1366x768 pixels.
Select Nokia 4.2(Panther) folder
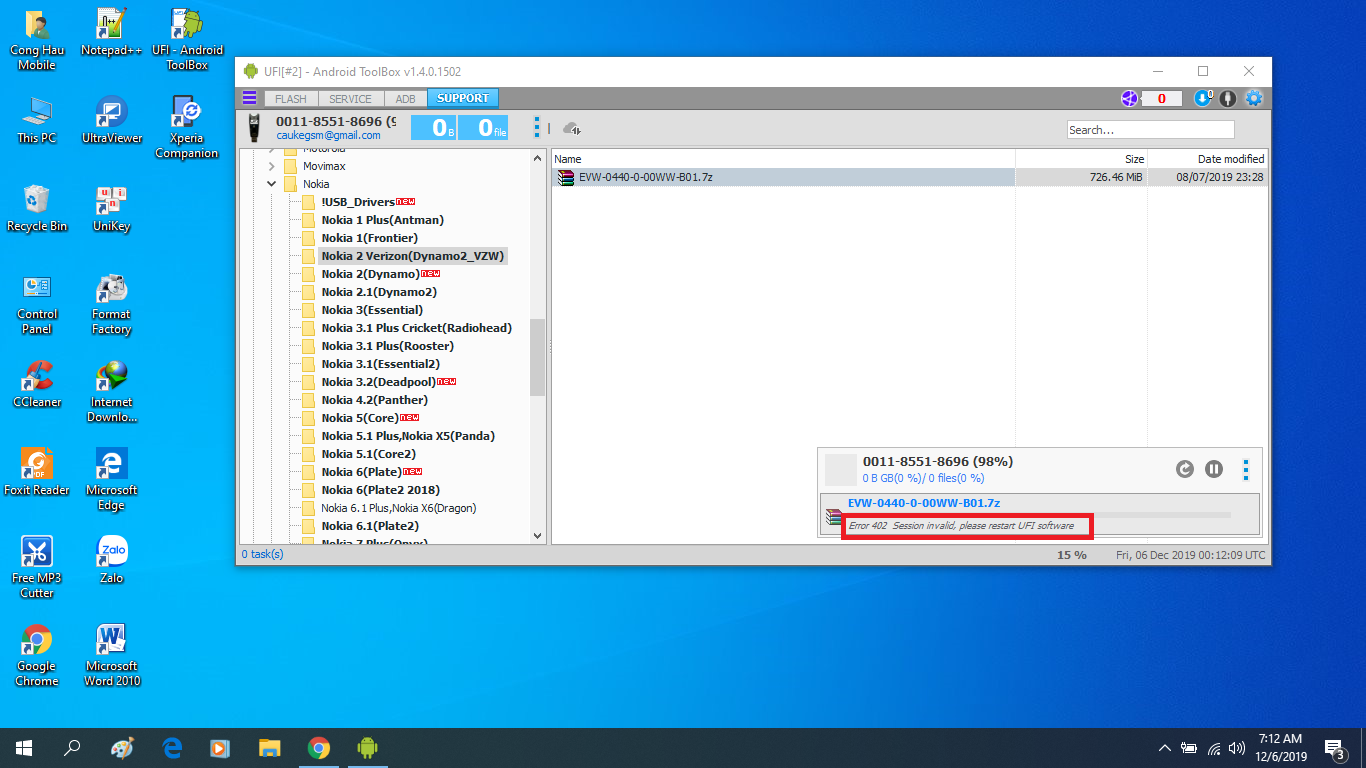click(375, 400)
